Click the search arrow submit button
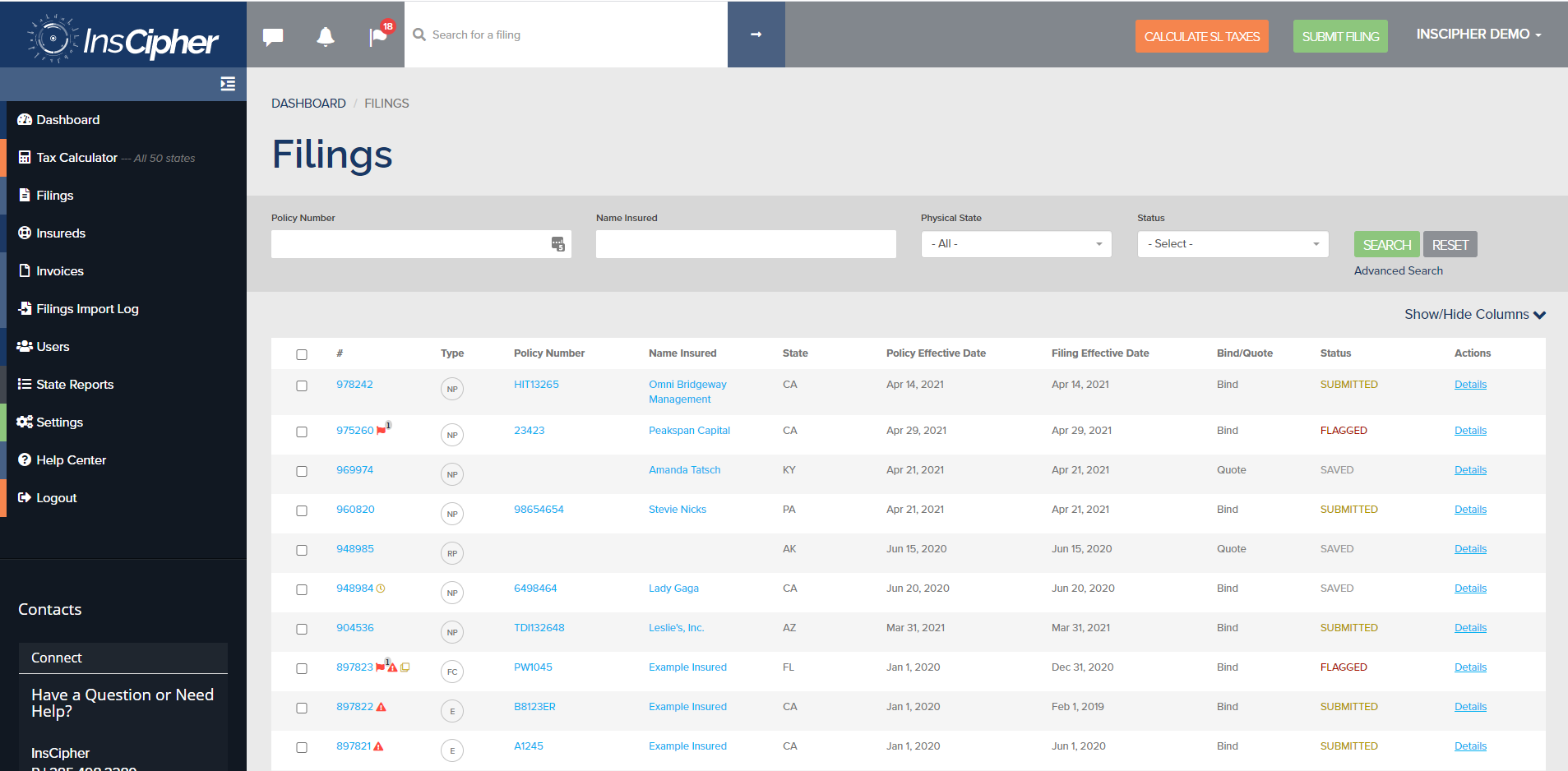 coord(756,35)
